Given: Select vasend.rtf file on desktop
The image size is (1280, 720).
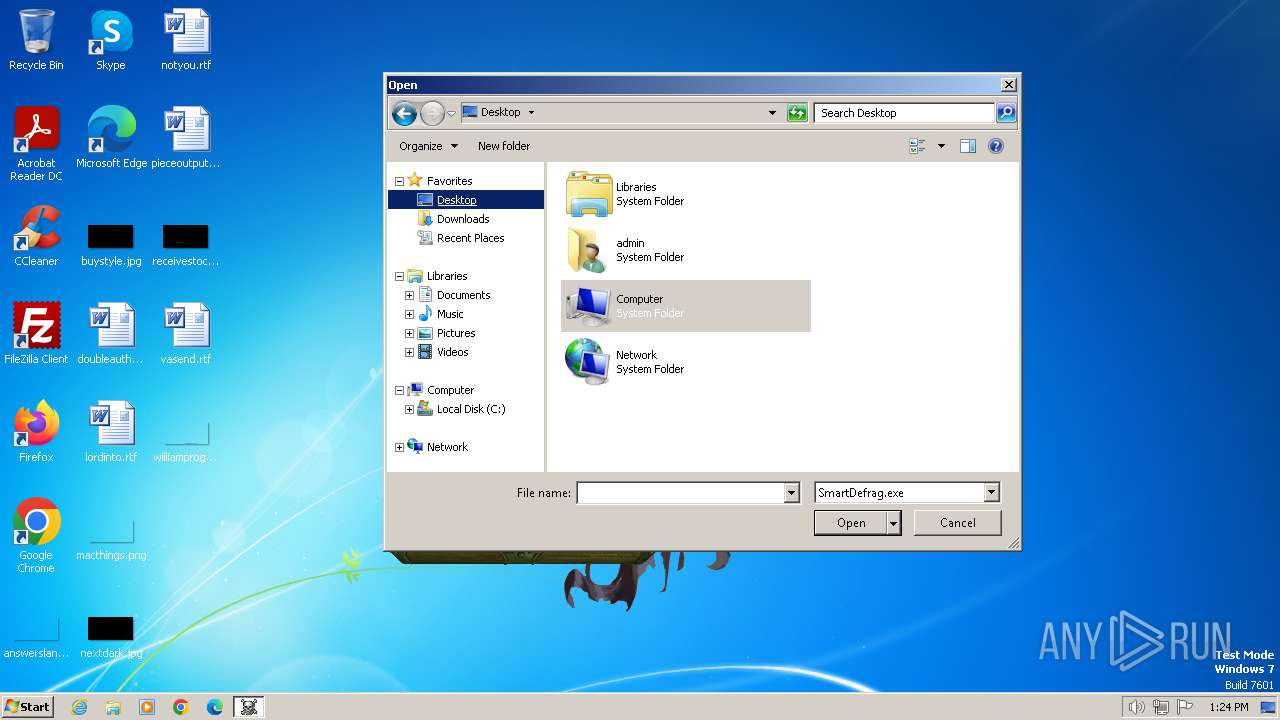Looking at the screenshot, I should pos(186,334).
